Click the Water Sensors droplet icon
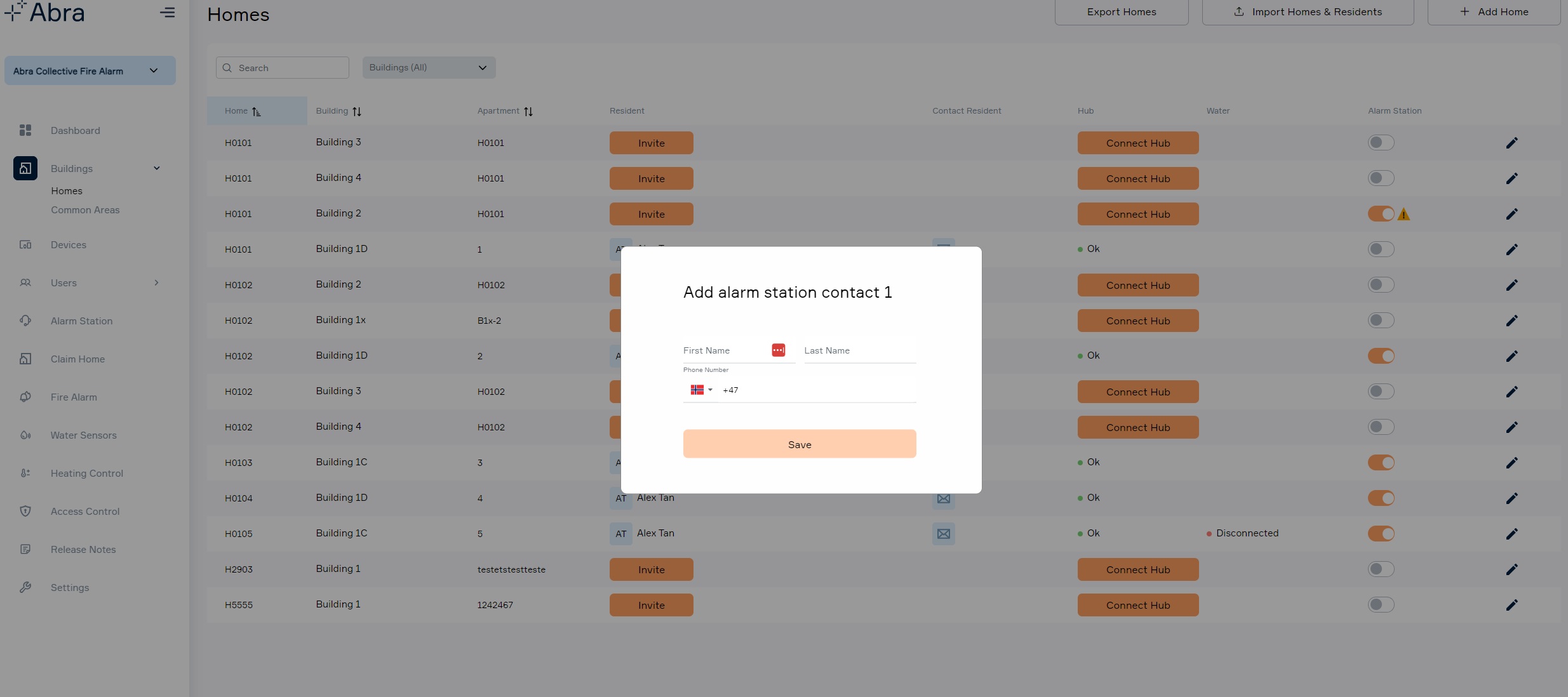This screenshot has height=697, width=1568. click(x=25, y=435)
